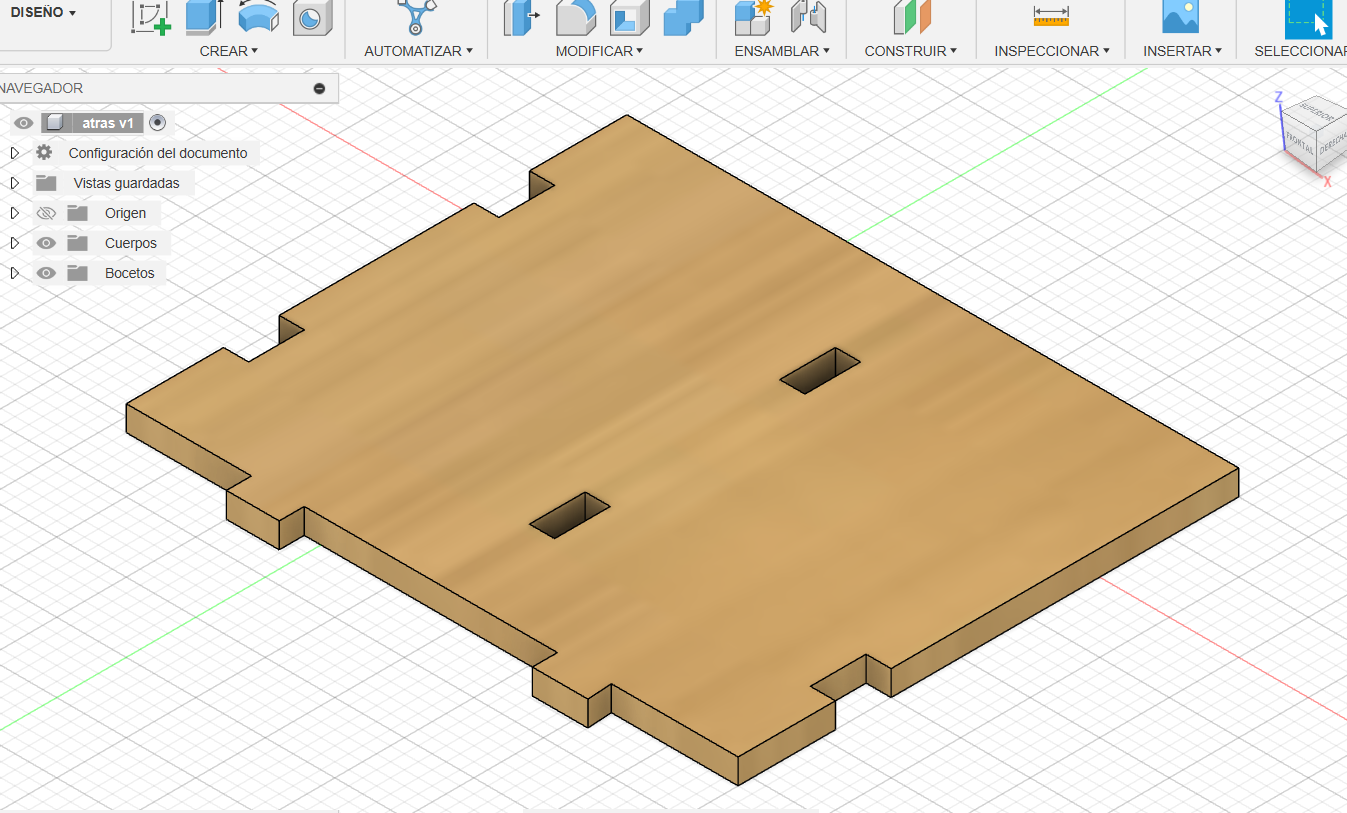1347x813 pixels.
Task: Create a New Component via its icon
Action: 754,18
